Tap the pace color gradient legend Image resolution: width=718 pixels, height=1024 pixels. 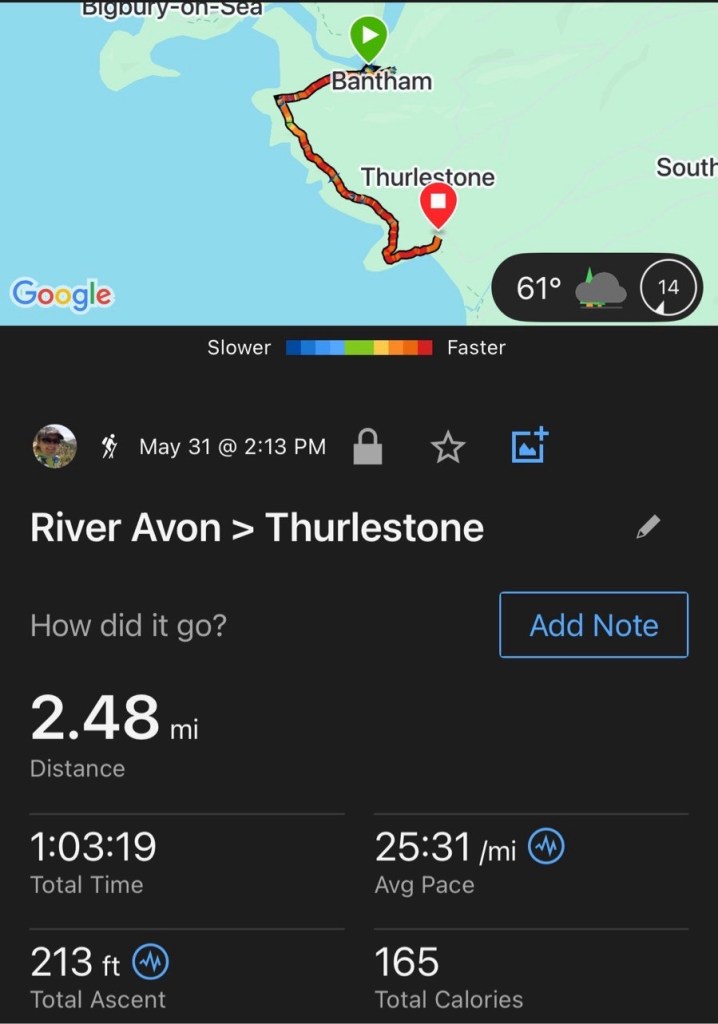(x=359, y=348)
